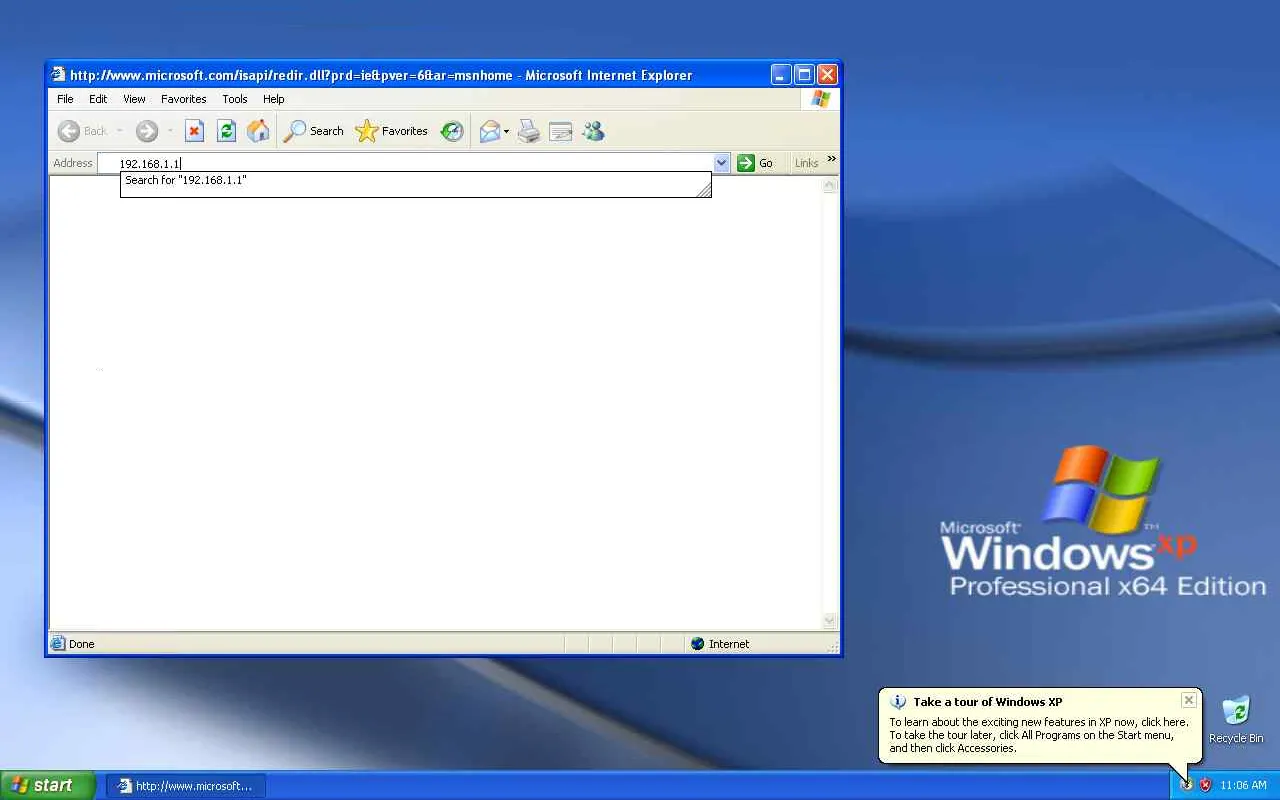Click the Internet Explorer taskbar button

click(186, 786)
